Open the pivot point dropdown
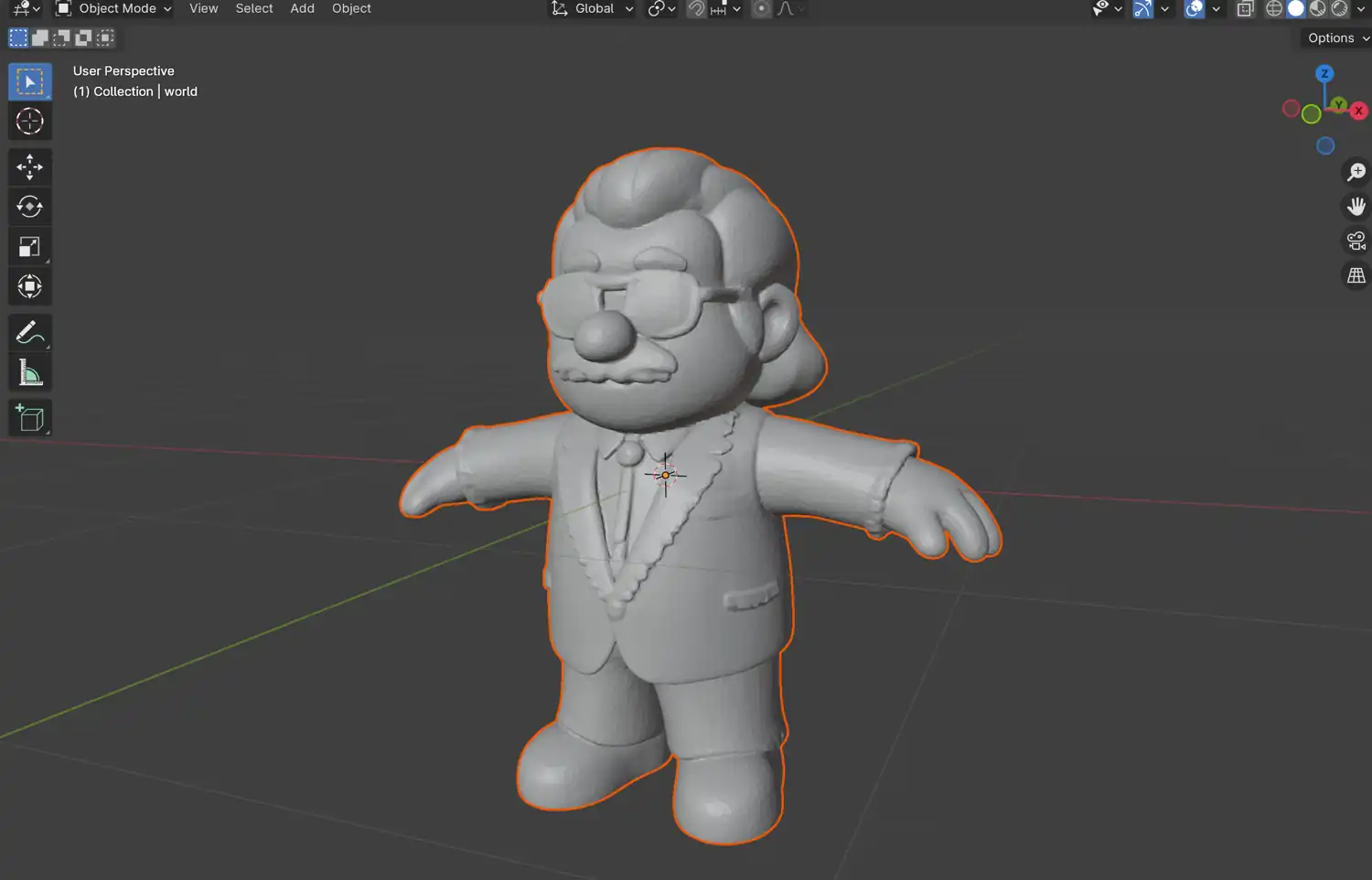This screenshot has height=880, width=1372. tap(661, 9)
